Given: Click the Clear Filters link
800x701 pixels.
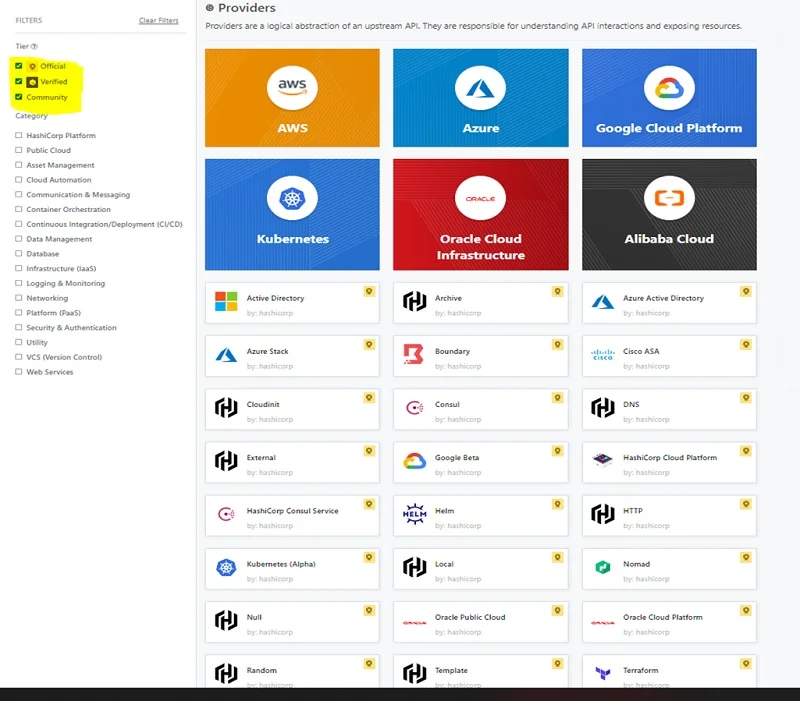Looking at the screenshot, I should coord(159,20).
